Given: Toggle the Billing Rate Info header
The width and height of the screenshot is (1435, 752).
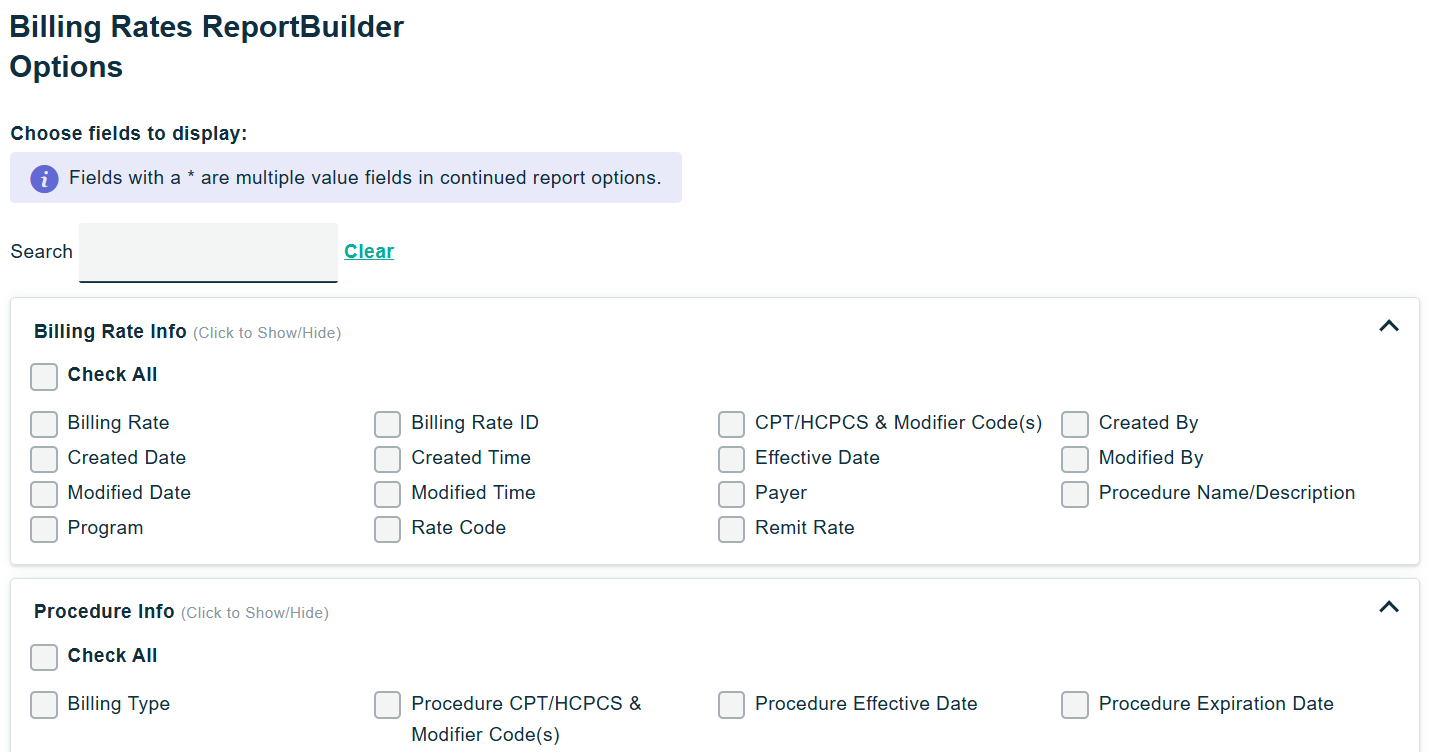Looking at the screenshot, I should 110,332.
